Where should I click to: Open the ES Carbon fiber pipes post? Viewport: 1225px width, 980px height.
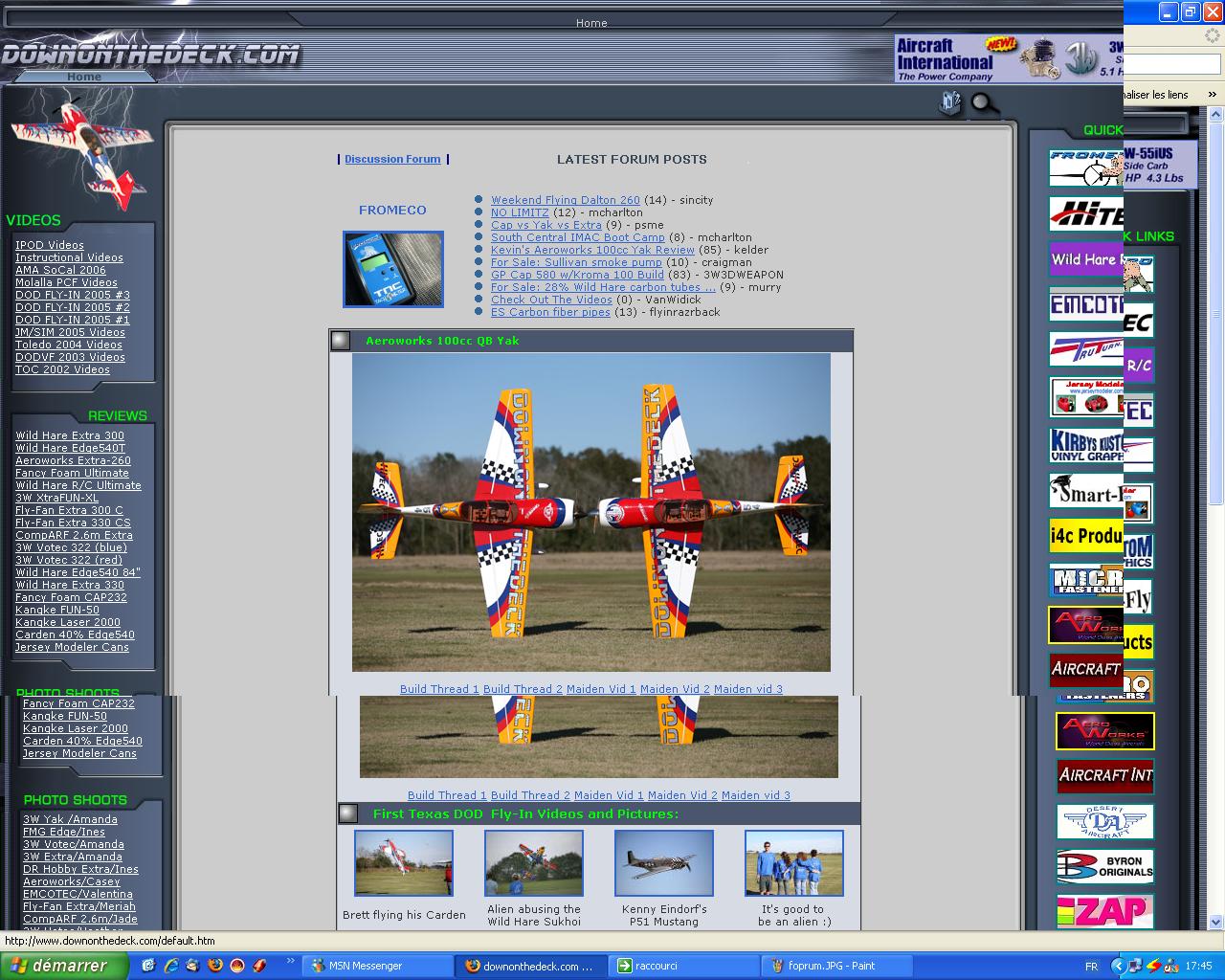pos(550,312)
